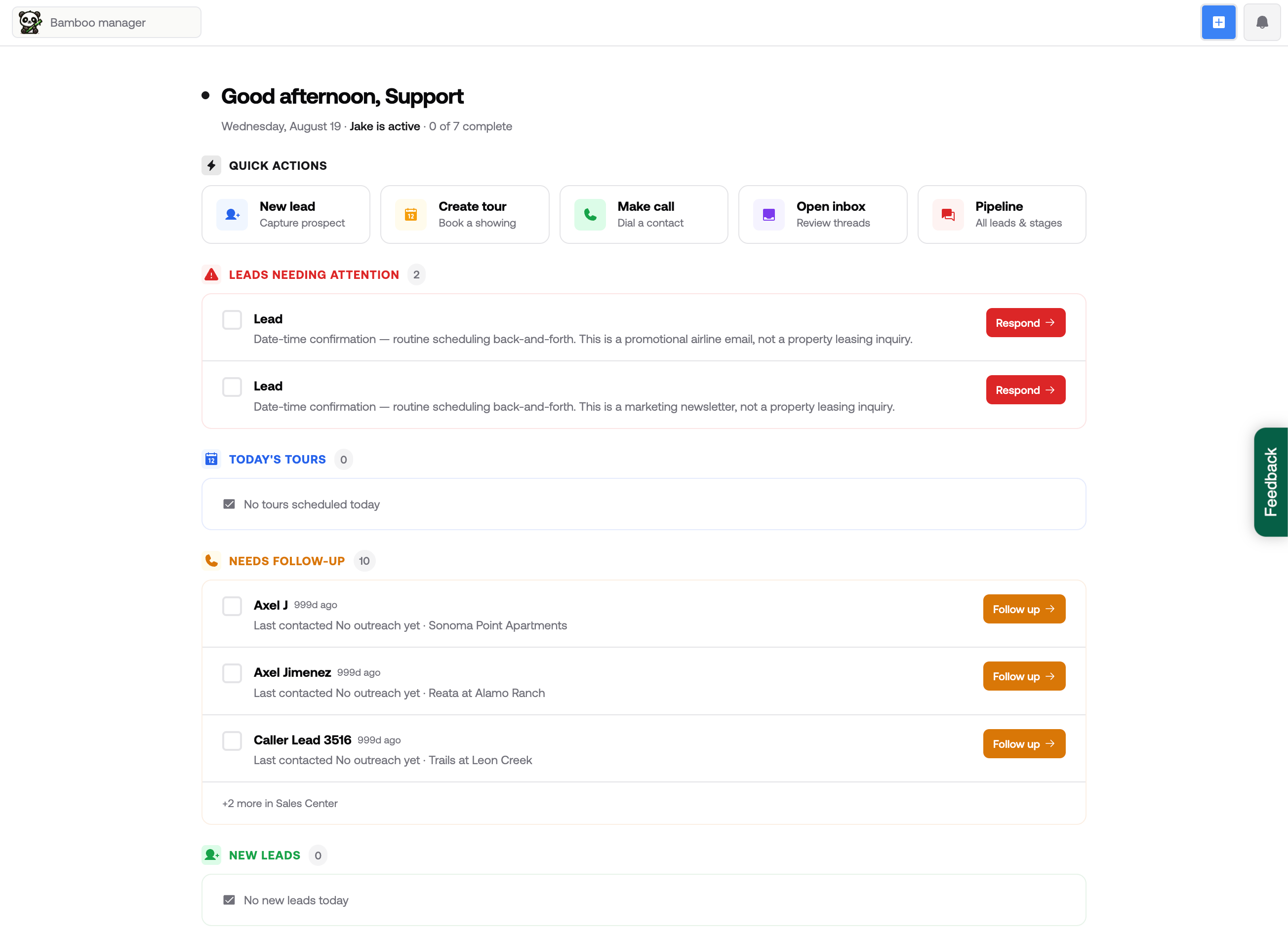
Task: Click the blue plus icon in header
Action: coord(1218,22)
